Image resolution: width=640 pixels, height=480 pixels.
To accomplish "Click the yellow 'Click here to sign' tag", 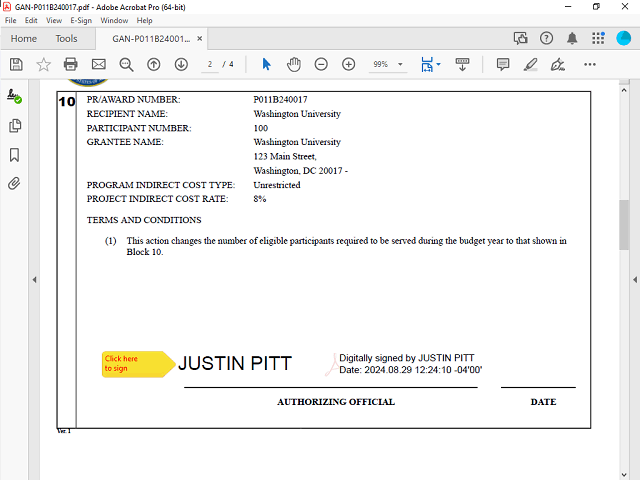I will tap(136, 363).
